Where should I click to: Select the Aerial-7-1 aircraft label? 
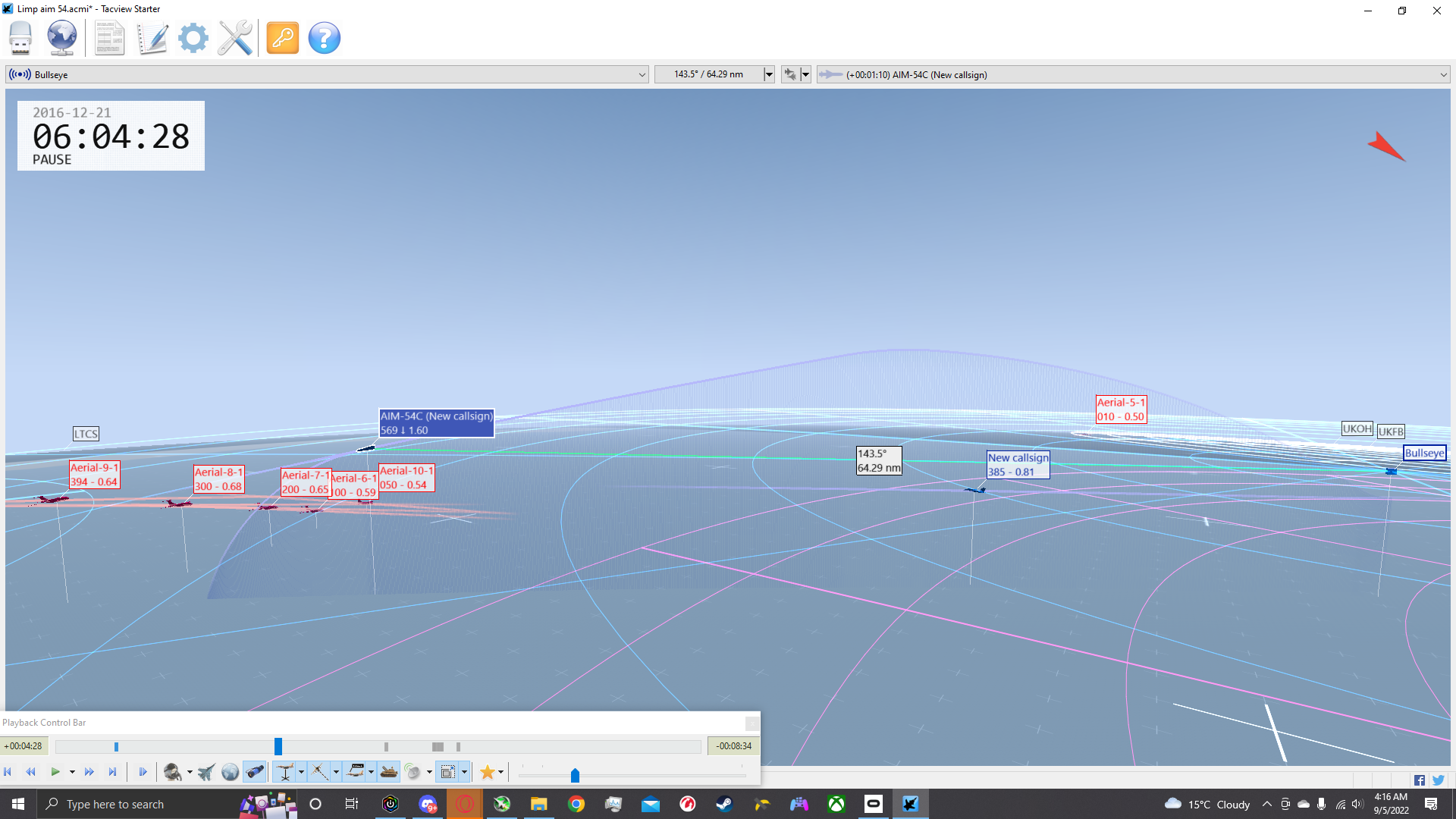[306, 482]
